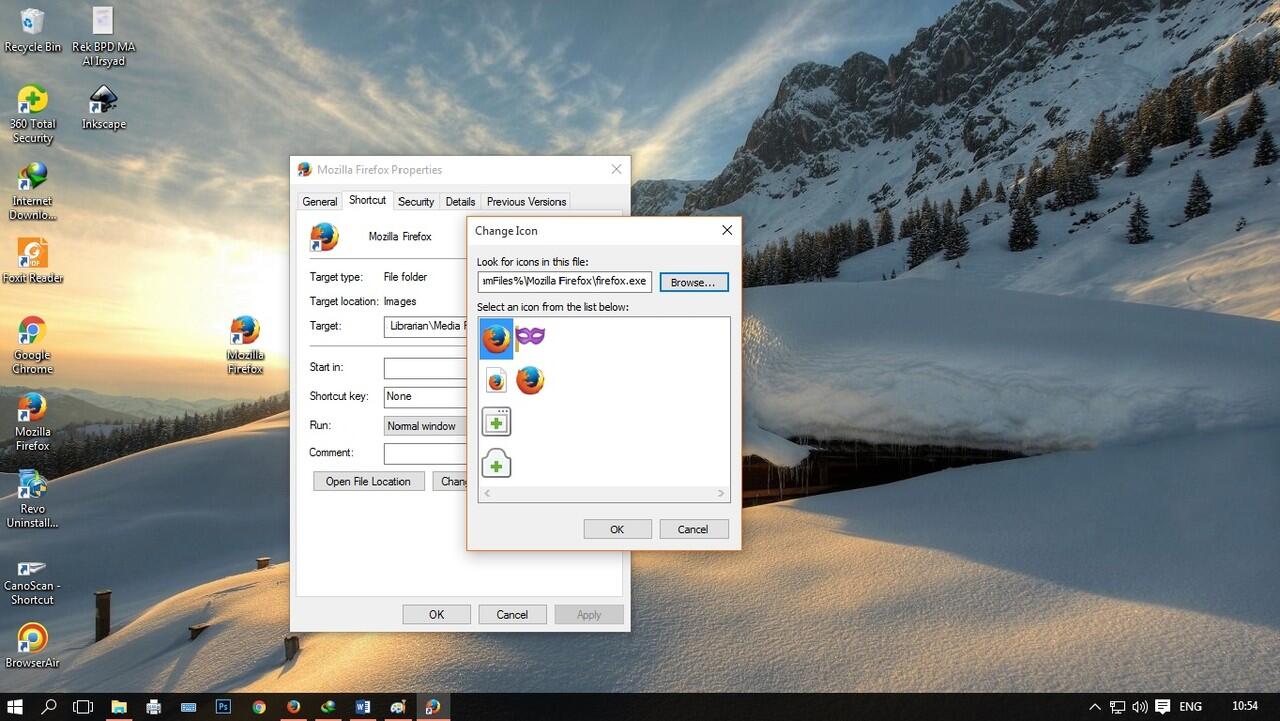Open Microsoft Word from the taskbar
The height and width of the screenshot is (721, 1280).
362,706
